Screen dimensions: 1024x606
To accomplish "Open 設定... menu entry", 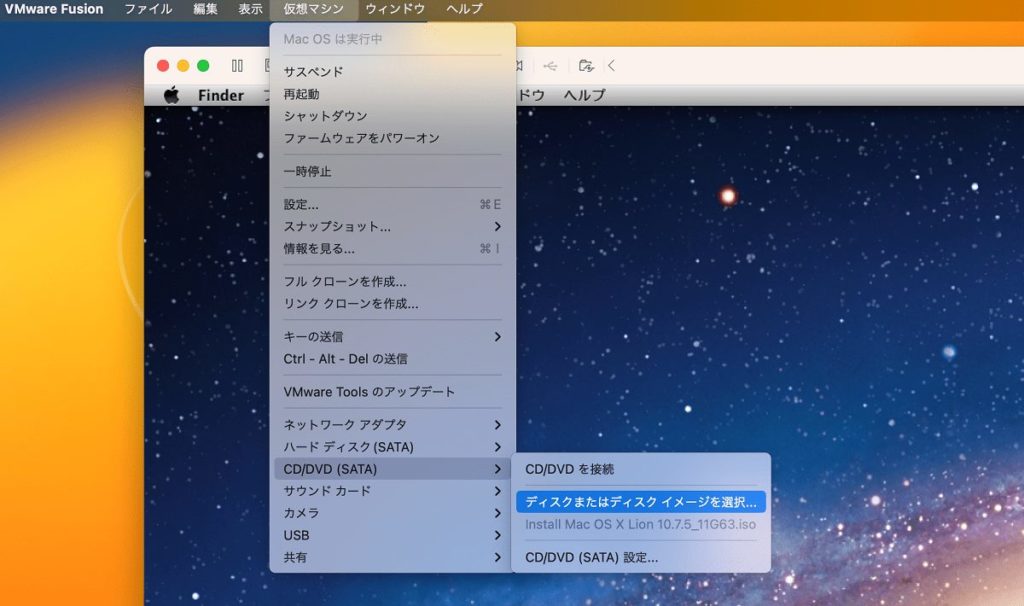I will coord(392,204).
